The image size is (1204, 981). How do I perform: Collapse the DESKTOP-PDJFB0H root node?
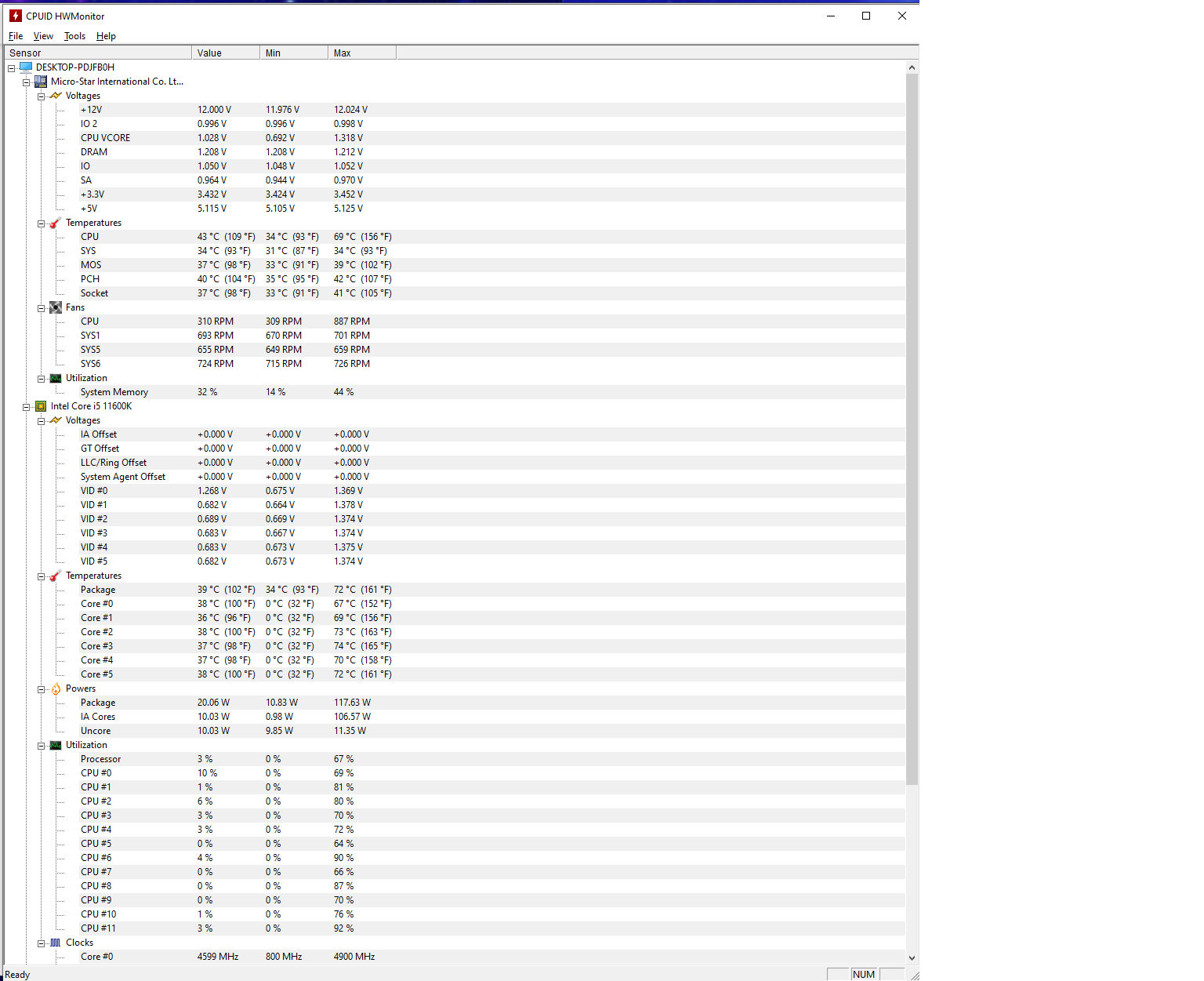tap(12, 68)
